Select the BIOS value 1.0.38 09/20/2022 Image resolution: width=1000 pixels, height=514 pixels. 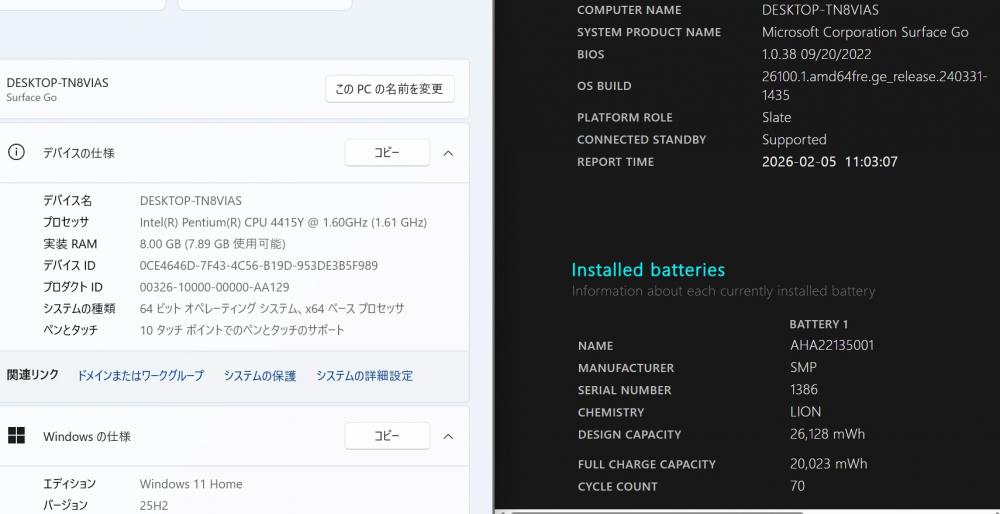click(x=816, y=54)
